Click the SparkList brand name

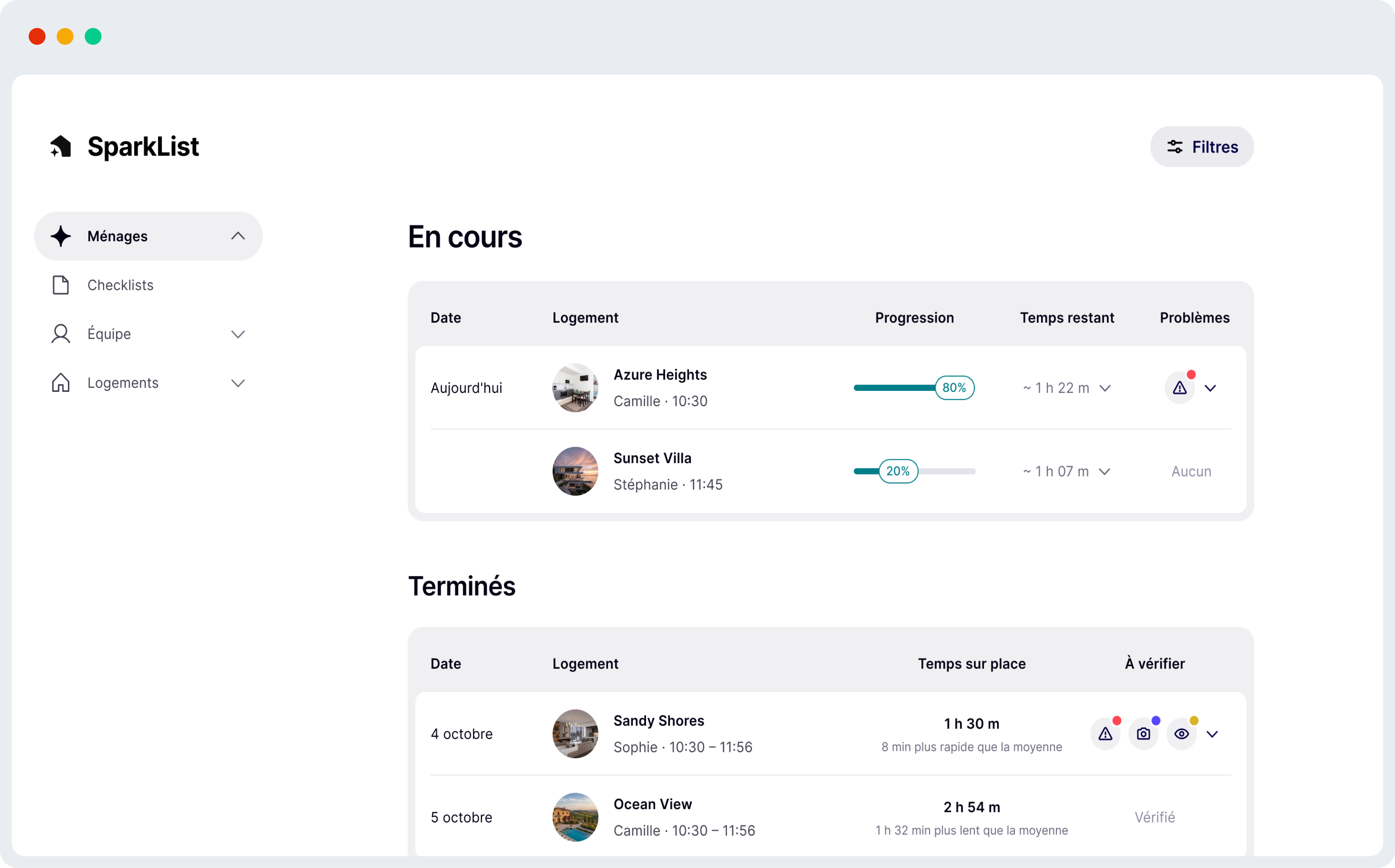click(x=143, y=146)
